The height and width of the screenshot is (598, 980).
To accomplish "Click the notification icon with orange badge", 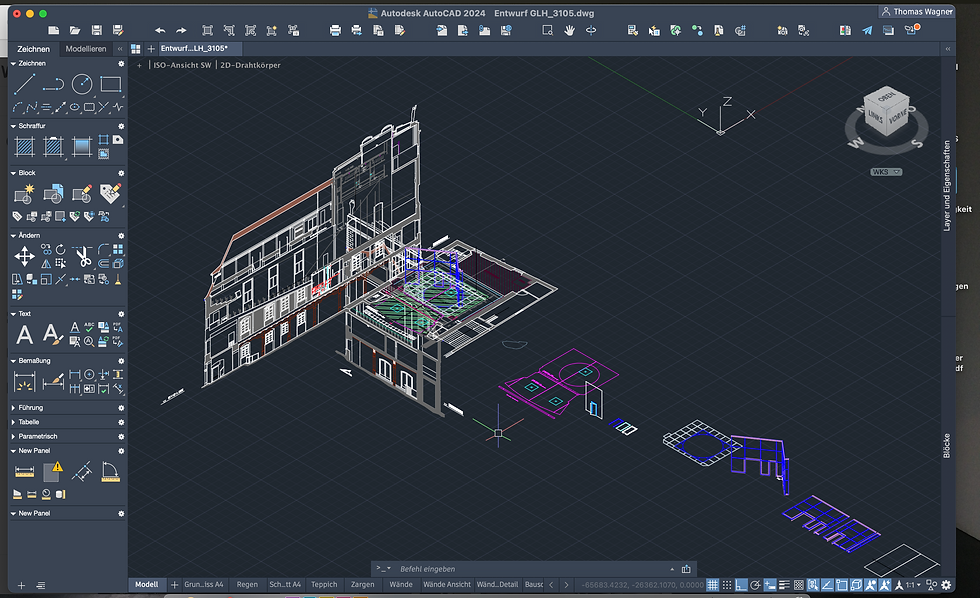I will [x=912, y=29].
